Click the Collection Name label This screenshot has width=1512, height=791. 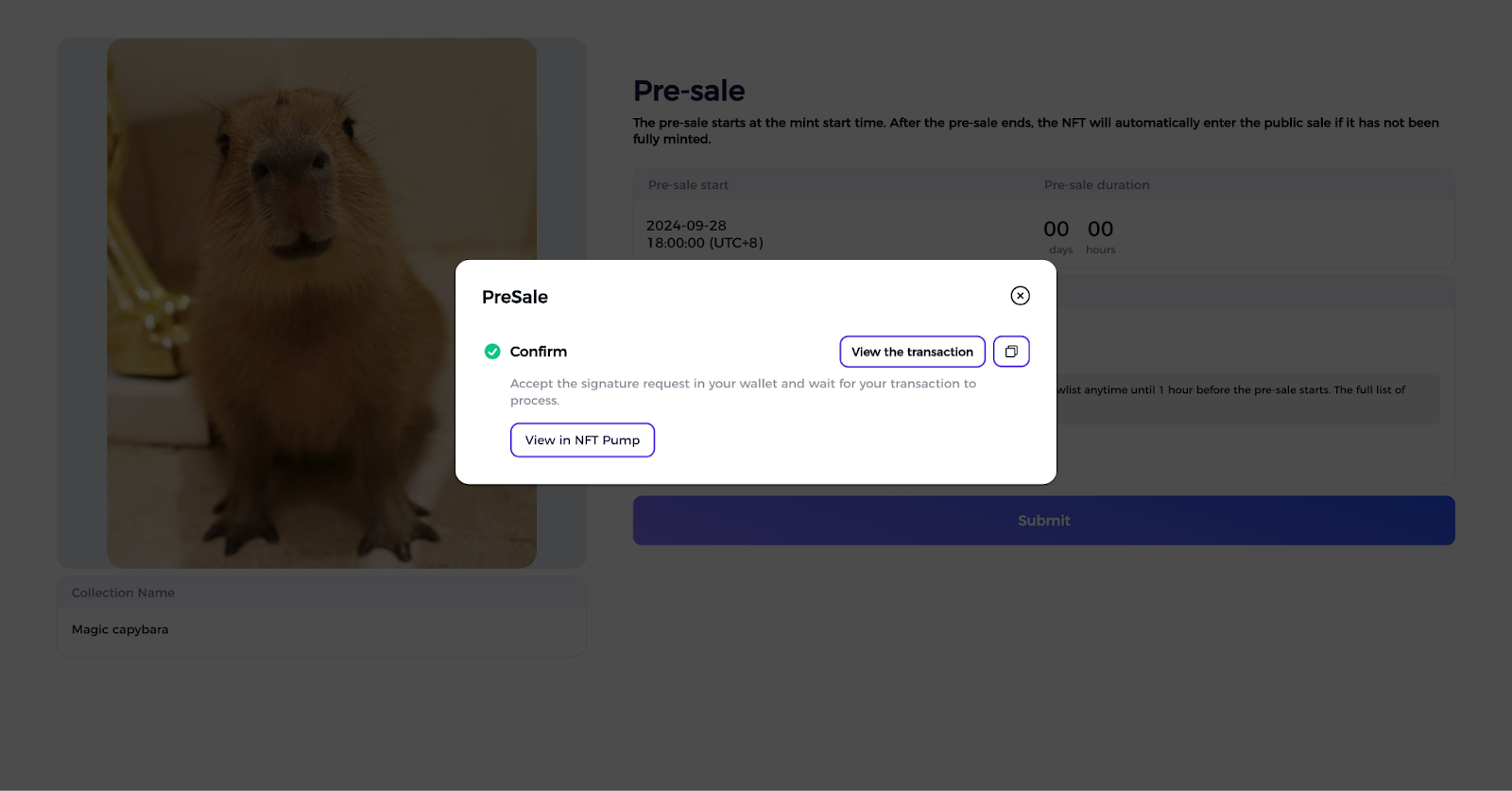point(123,593)
